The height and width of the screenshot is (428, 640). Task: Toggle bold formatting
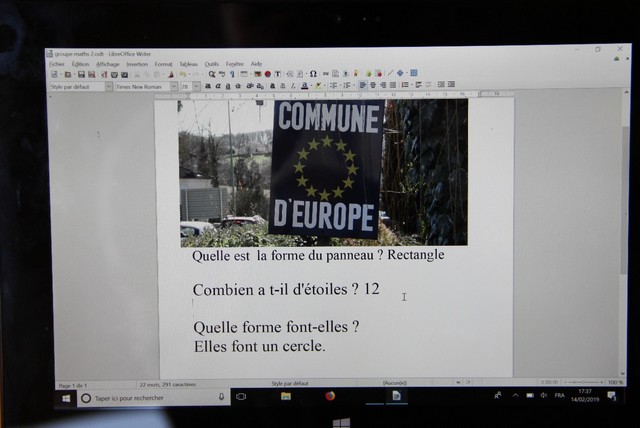tap(207, 86)
